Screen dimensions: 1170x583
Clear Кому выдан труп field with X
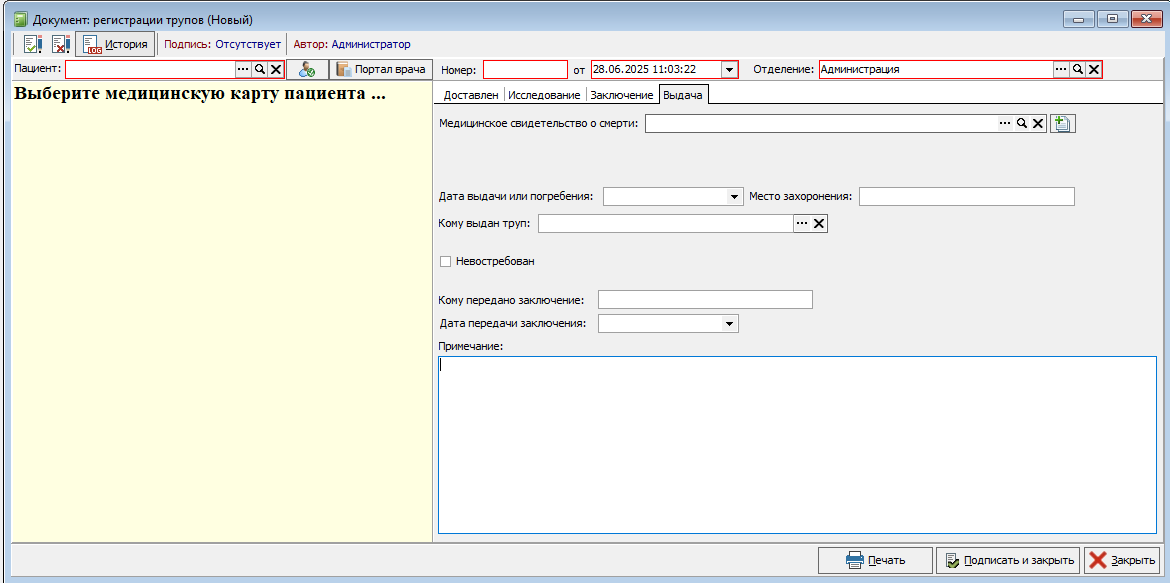coord(819,223)
